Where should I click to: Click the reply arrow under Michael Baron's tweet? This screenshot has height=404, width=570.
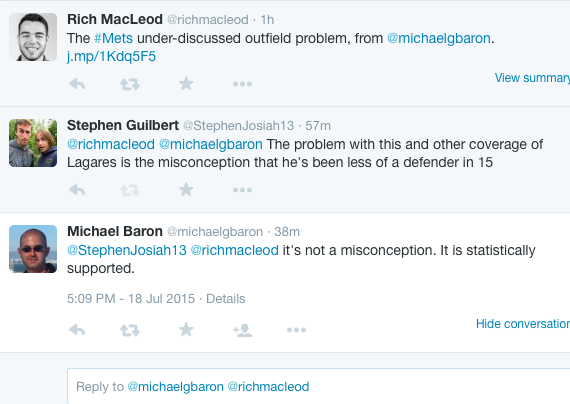[77, 330]
